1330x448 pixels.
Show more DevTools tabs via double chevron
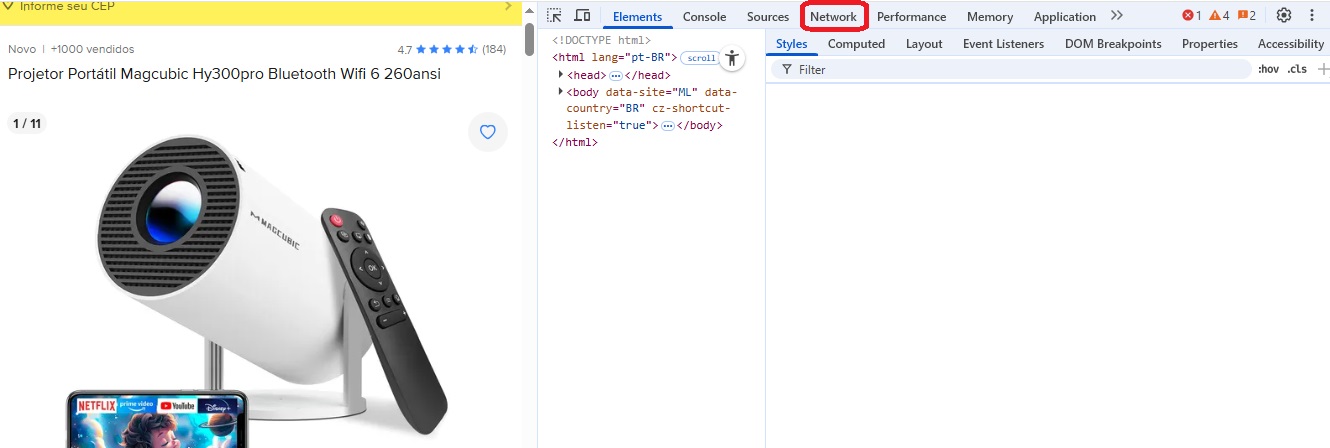(1117, 16)
